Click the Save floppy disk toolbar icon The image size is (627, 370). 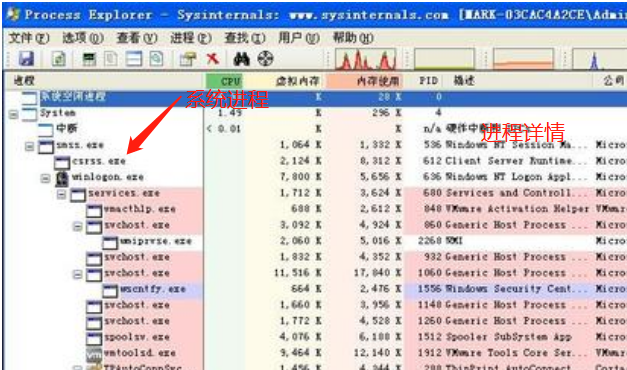click(26, 59)
